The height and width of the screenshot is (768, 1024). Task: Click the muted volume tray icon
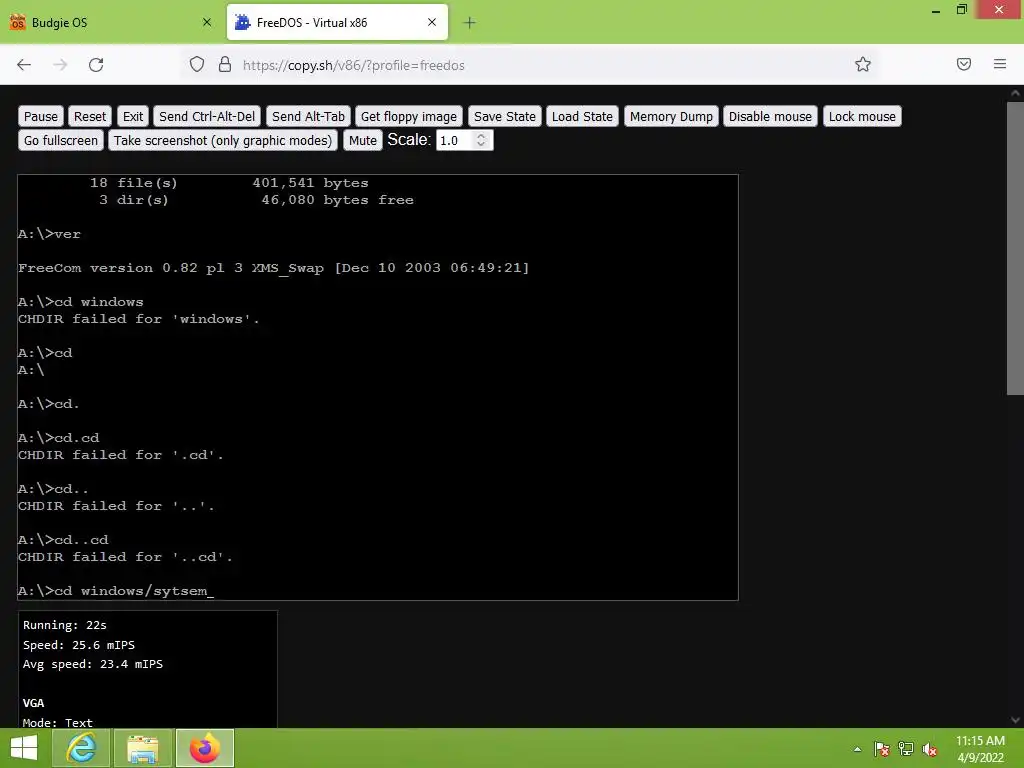tap(930, 749)
